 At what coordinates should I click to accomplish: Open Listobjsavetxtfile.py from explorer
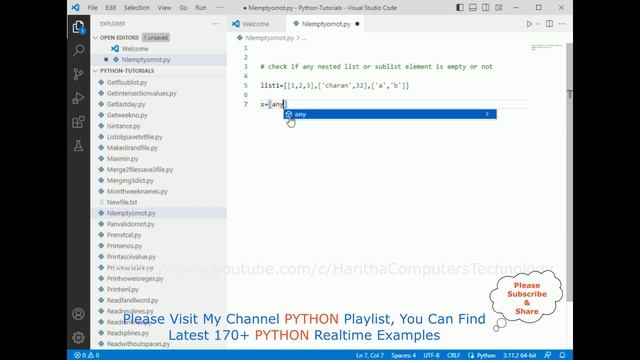click(x=134, y=137)
